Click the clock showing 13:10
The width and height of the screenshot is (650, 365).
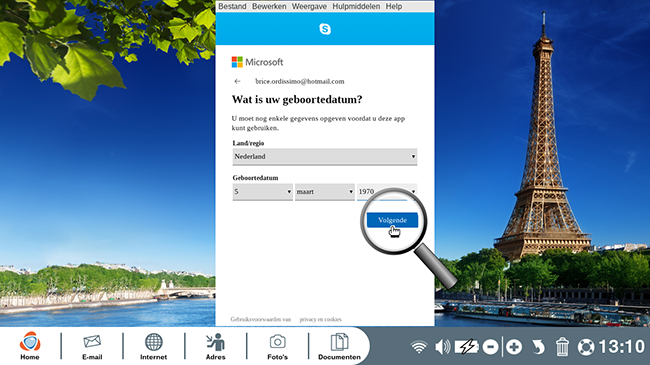pyautogui.click(x=621, y=347)
